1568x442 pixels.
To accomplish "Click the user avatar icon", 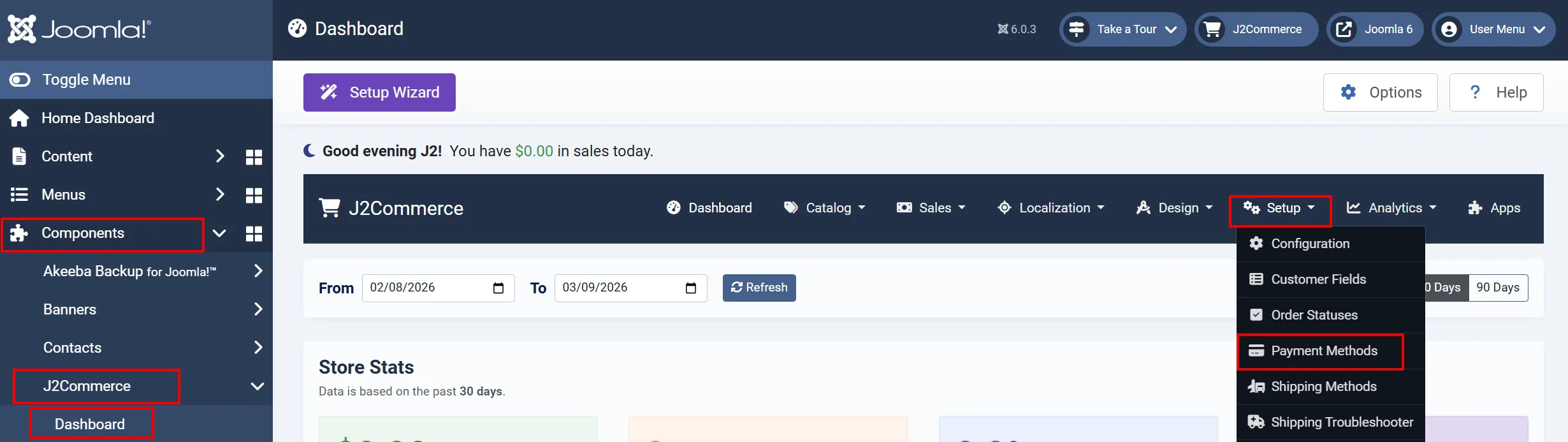I will [x=1449, y=29].
